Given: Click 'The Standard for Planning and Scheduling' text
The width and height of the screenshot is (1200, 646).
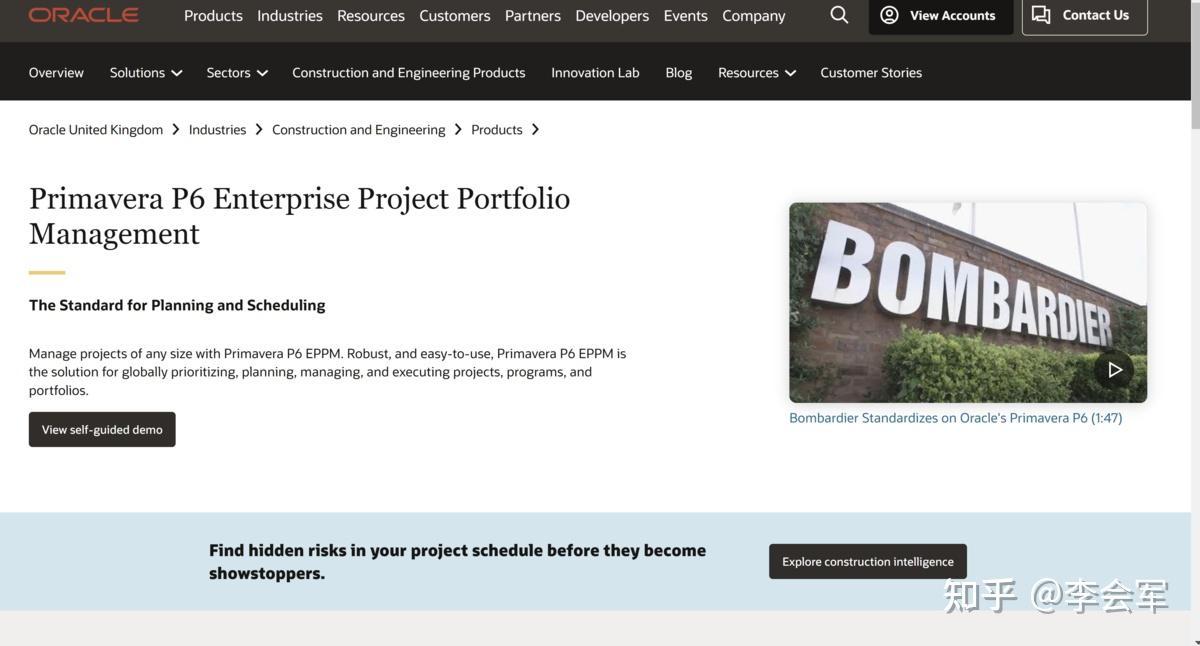Looking at the screenshot, I should 177,305.
